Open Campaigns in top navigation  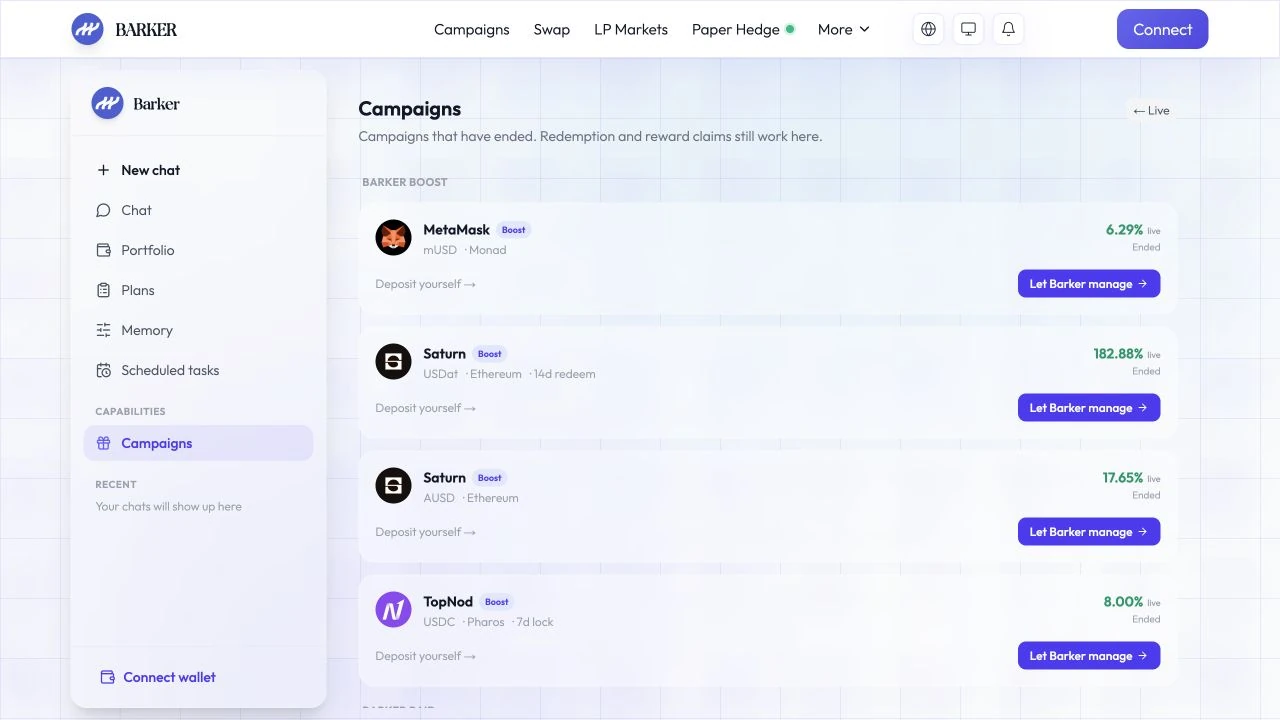(472, 29)
